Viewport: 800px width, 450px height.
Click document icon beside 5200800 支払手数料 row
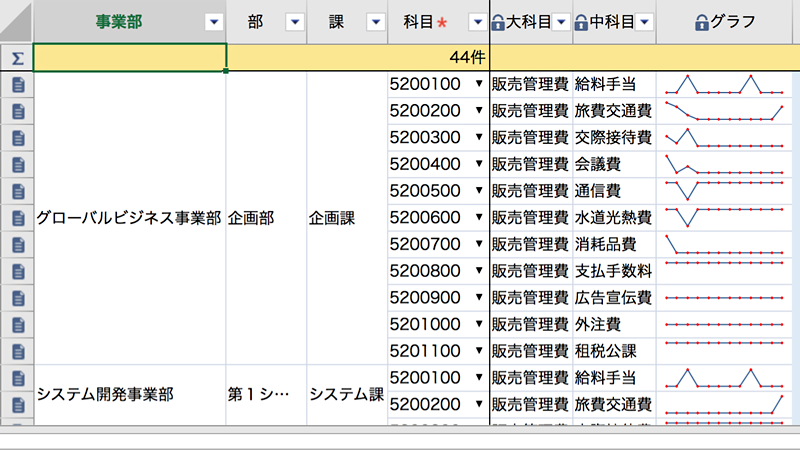coord(17,271)
